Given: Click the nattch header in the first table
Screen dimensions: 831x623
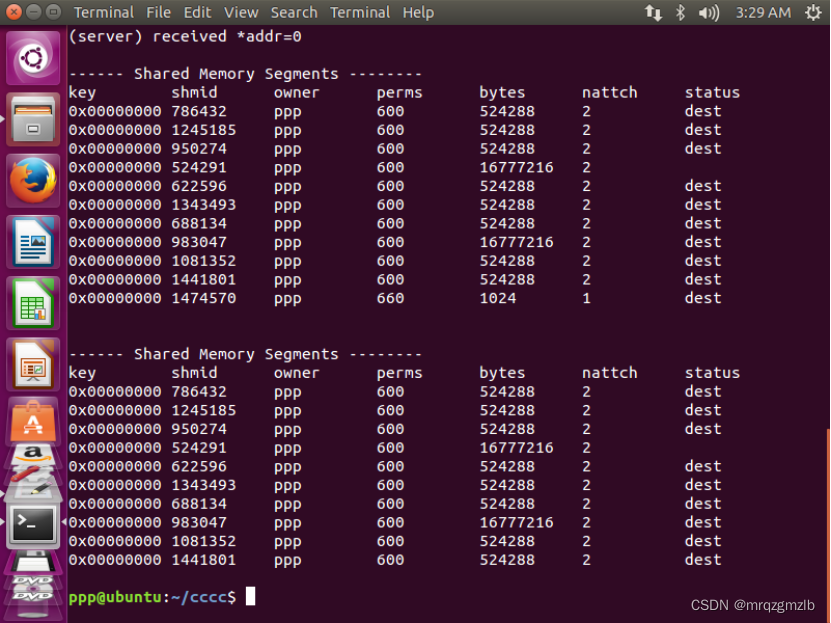Looking at the screenshot, I should tap(609, 93).
